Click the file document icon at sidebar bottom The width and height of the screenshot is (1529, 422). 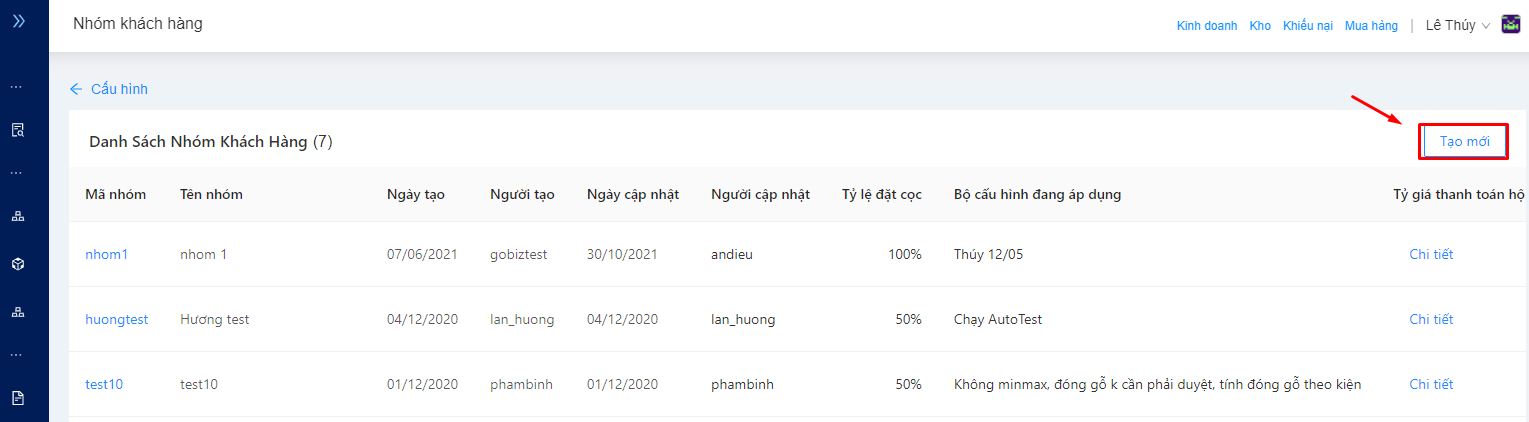click(18, 398)
